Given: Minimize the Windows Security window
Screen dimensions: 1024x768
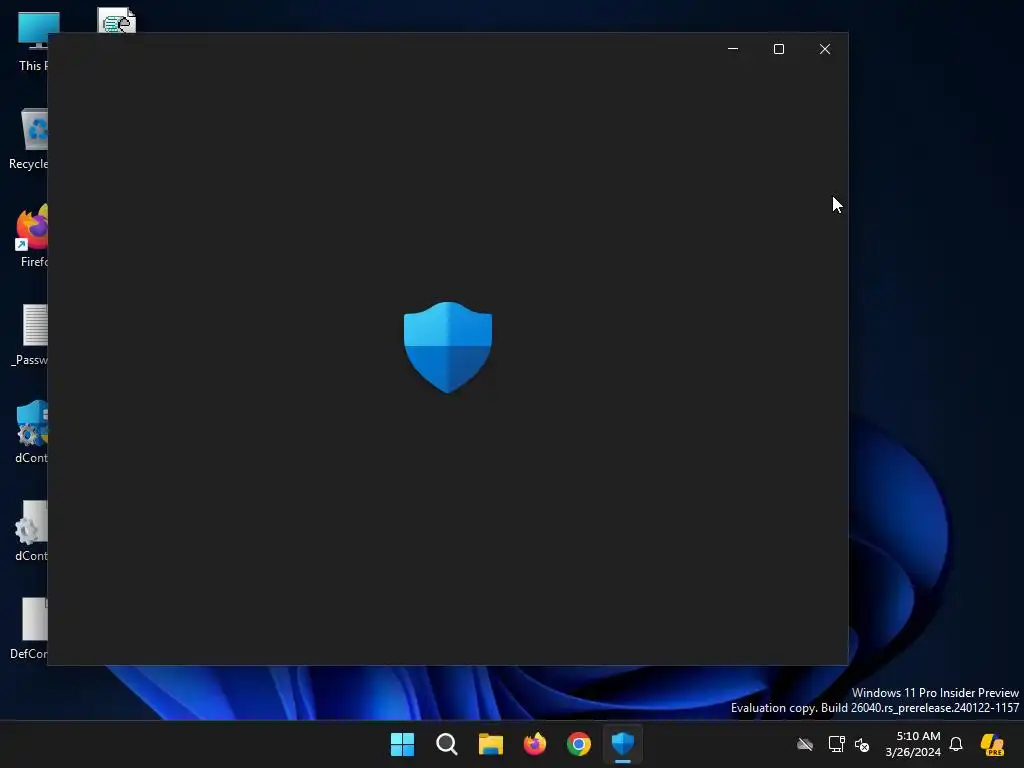Looking at the screenshot, I should [733, 49].
